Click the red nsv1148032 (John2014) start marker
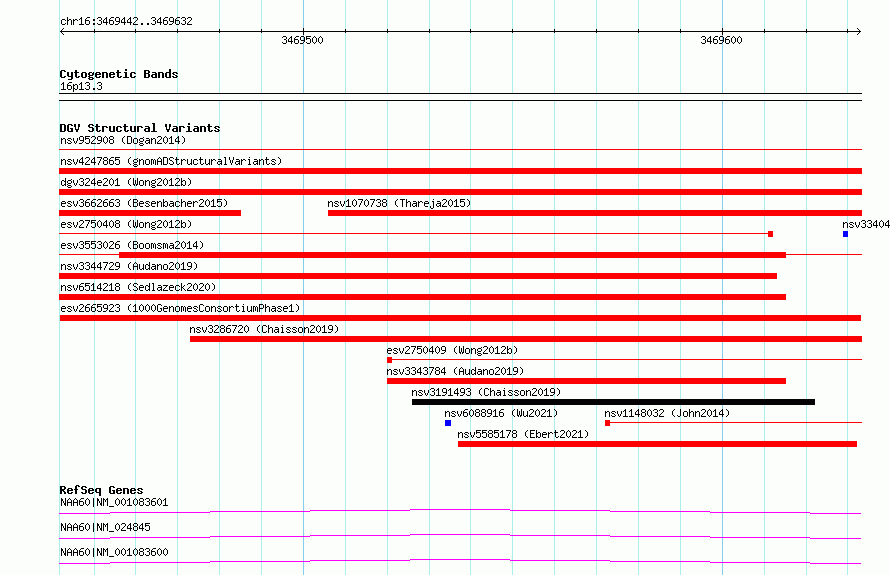The height and width of the screenshot is (575, 890). tap(607, 423)
